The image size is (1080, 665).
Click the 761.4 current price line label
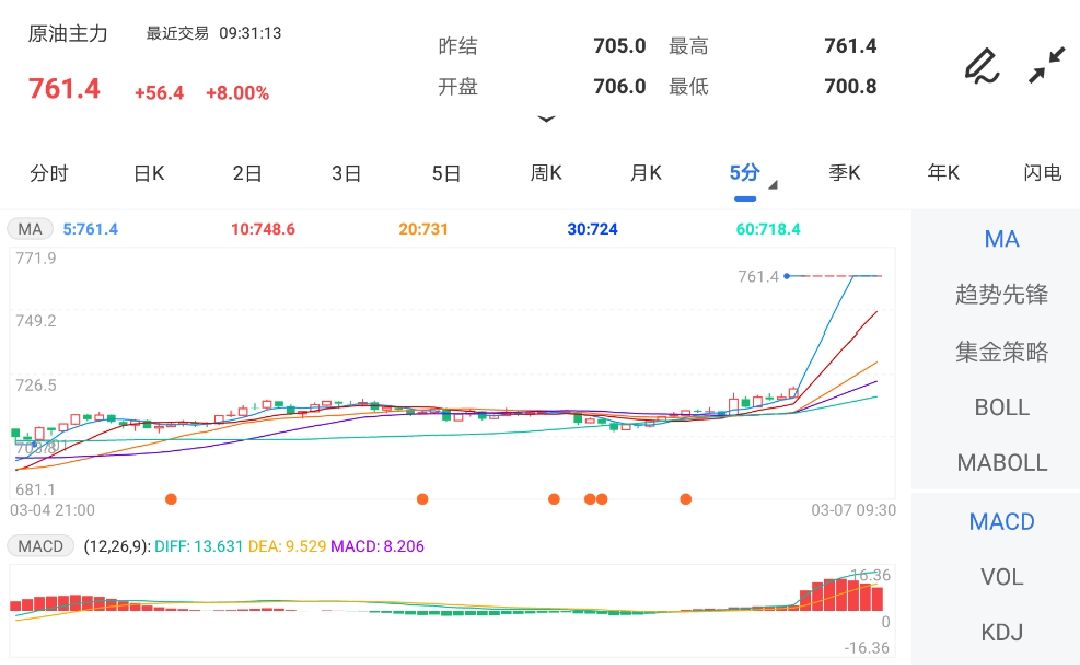(x=758, y=276)
